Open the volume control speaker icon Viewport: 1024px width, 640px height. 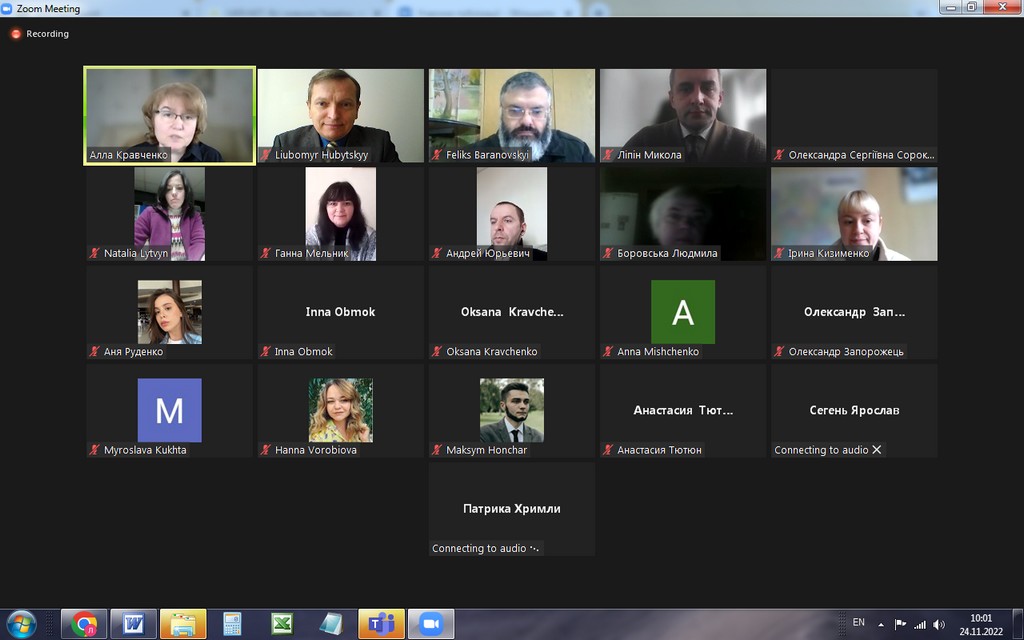(938, 625)
